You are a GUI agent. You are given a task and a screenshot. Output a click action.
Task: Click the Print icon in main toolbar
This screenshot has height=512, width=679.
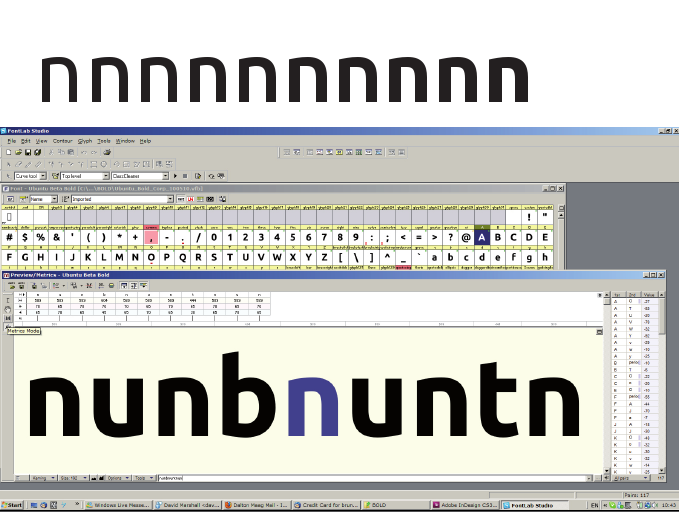[107, 152]
